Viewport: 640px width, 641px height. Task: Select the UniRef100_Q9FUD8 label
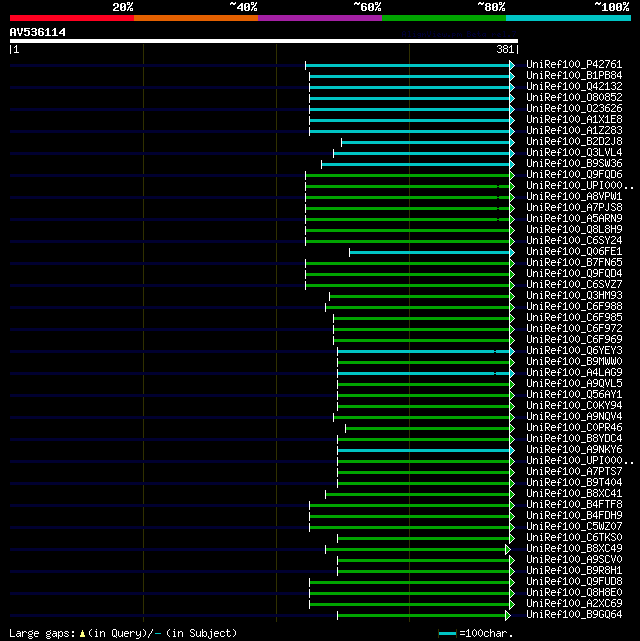click(574, 581)
